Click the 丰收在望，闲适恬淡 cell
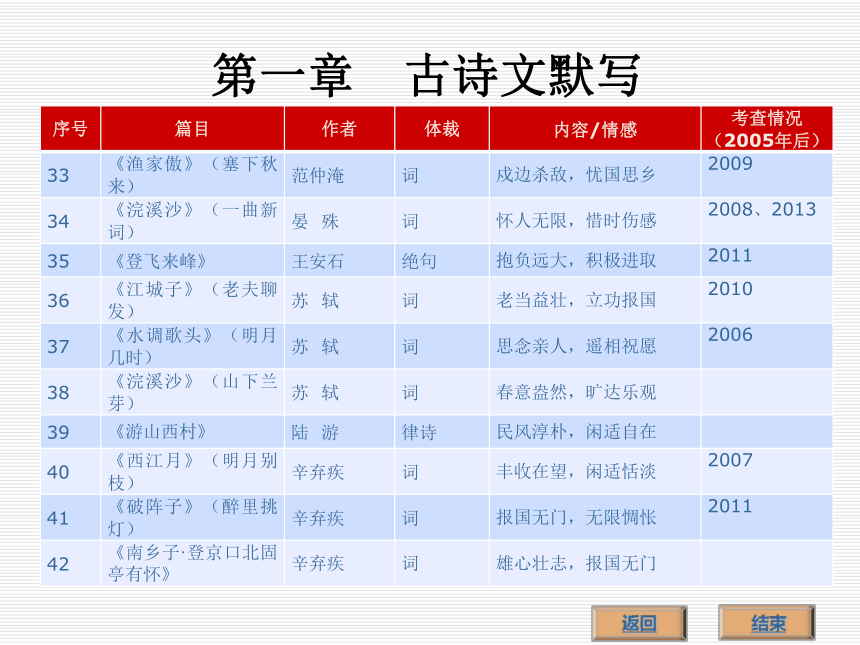The width and height of the screenshot is (860, 645). click(595, 471)
